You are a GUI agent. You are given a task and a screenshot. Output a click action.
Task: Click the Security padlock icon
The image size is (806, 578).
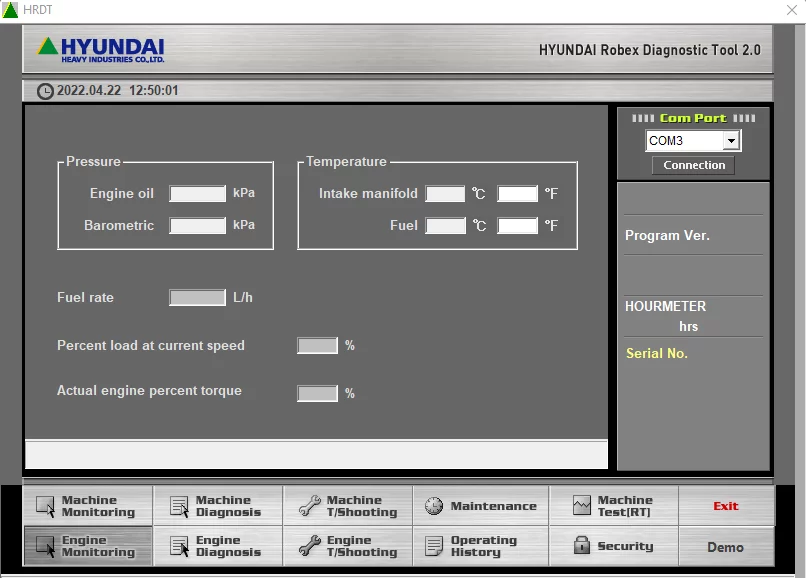[584, 547]
